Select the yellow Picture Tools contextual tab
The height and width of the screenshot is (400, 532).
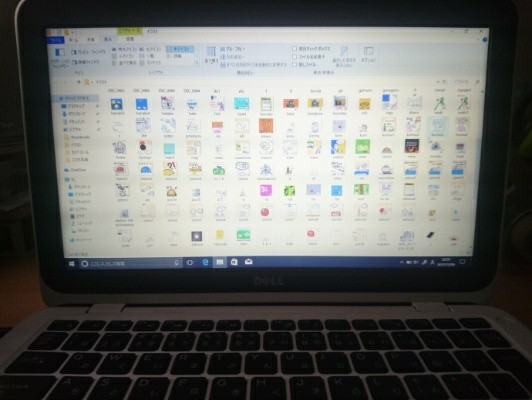(x=130, y=32)
